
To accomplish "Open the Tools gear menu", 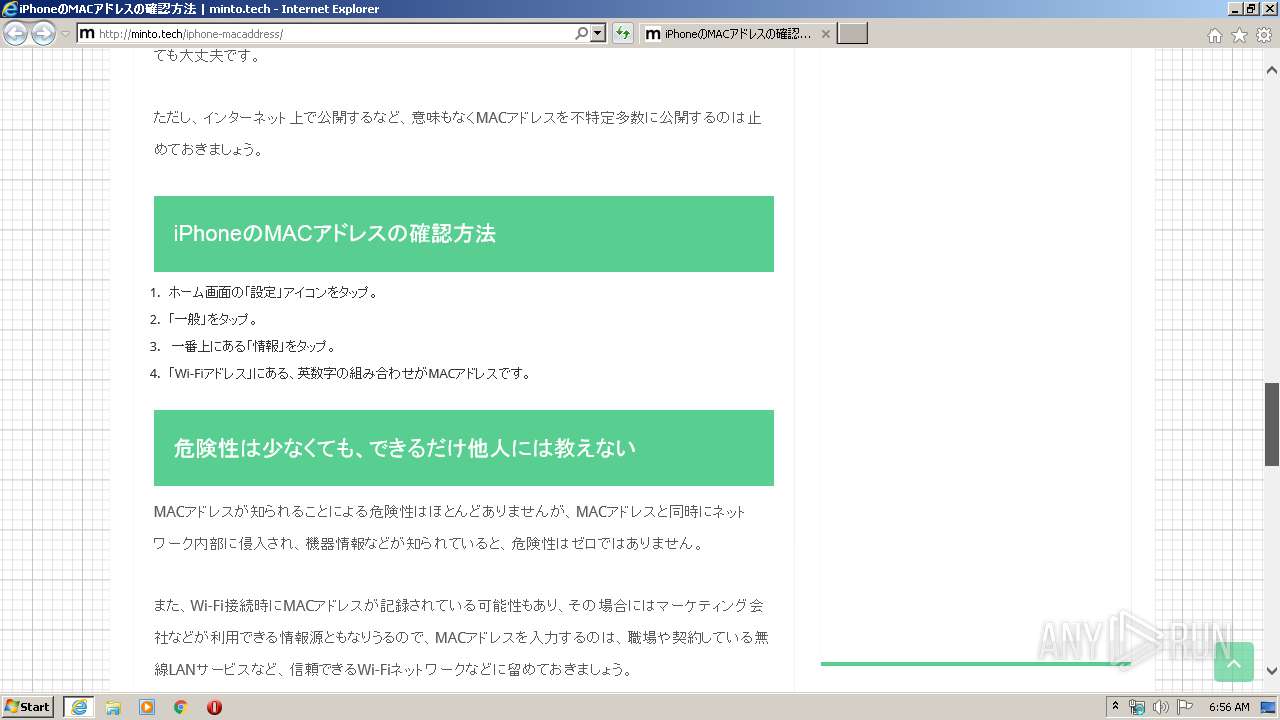I will [x=1264, y=35].
